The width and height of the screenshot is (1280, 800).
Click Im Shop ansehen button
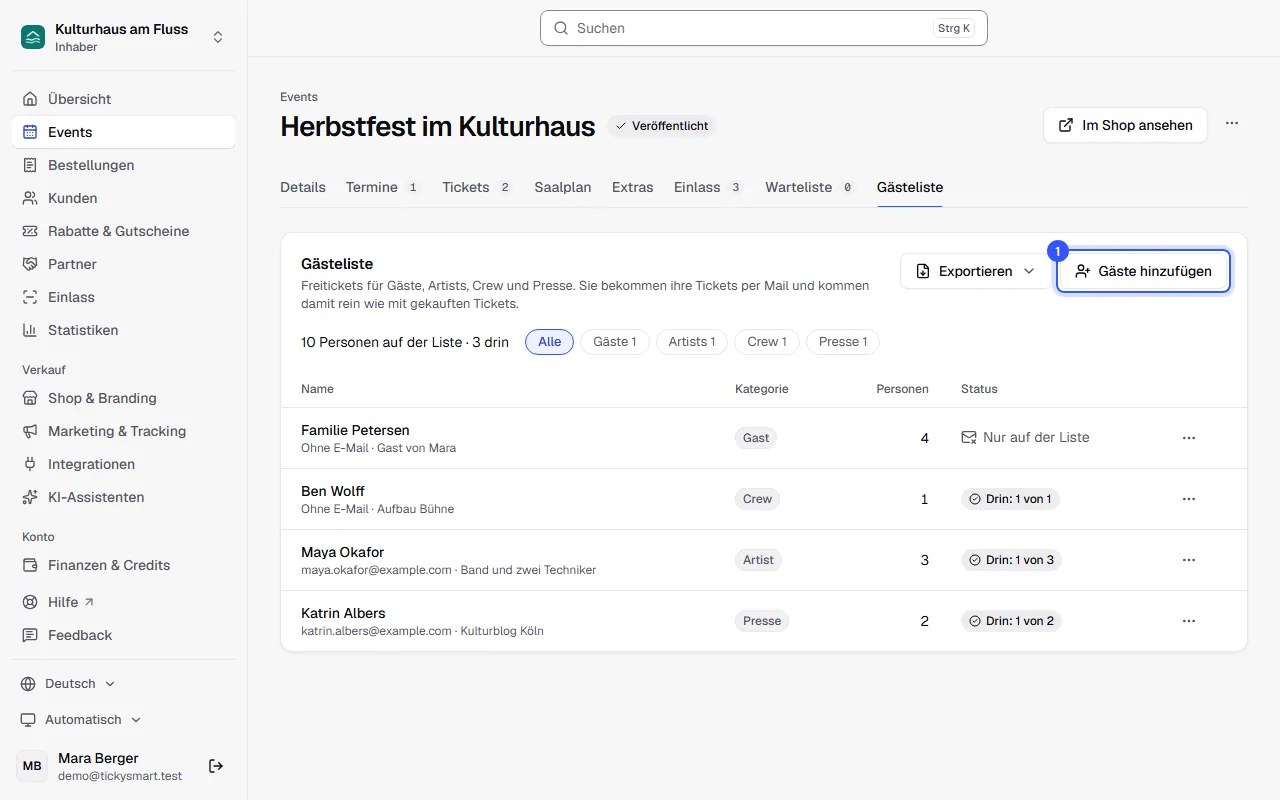[1125, 125]
